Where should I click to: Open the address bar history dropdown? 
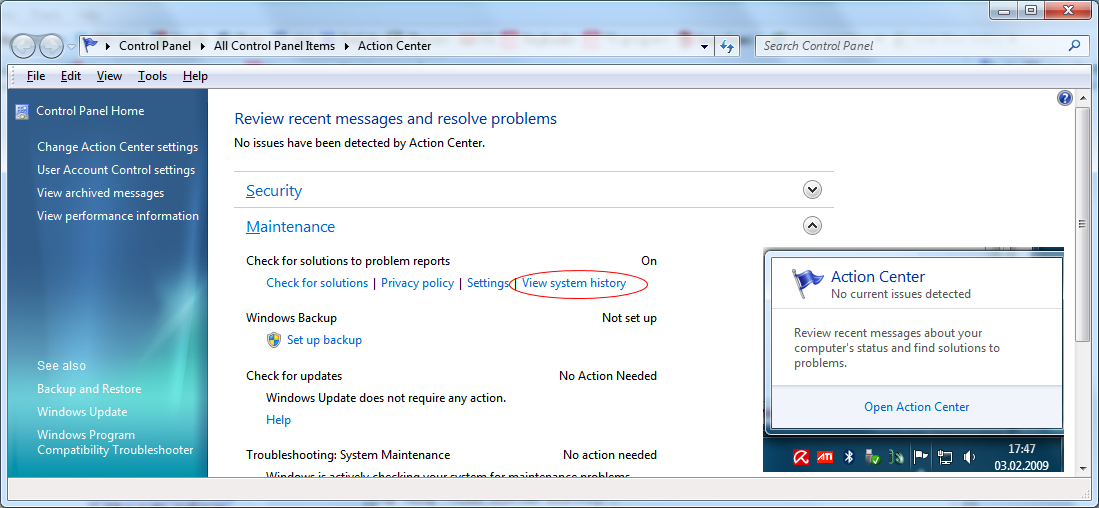point(705,46)
